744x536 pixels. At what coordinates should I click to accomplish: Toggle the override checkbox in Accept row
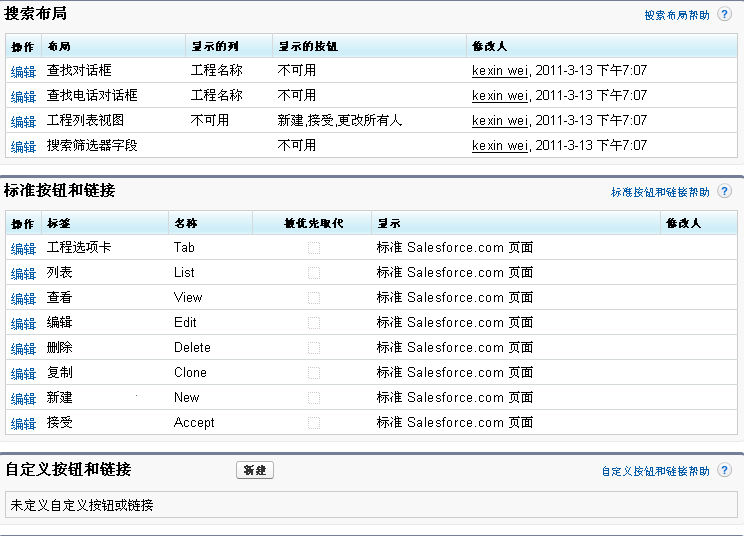(x=314, y=423)
